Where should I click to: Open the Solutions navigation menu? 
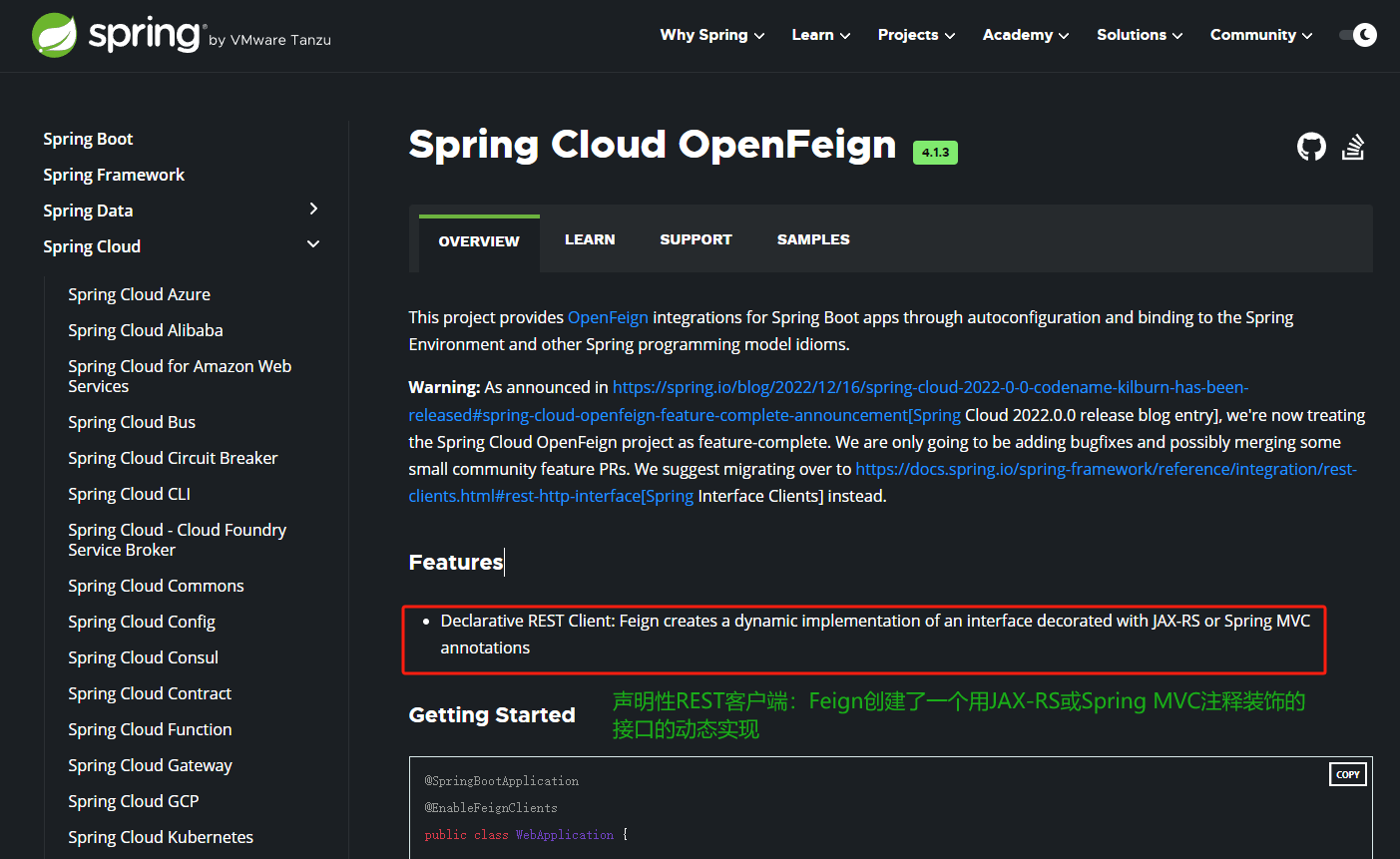1140,35
